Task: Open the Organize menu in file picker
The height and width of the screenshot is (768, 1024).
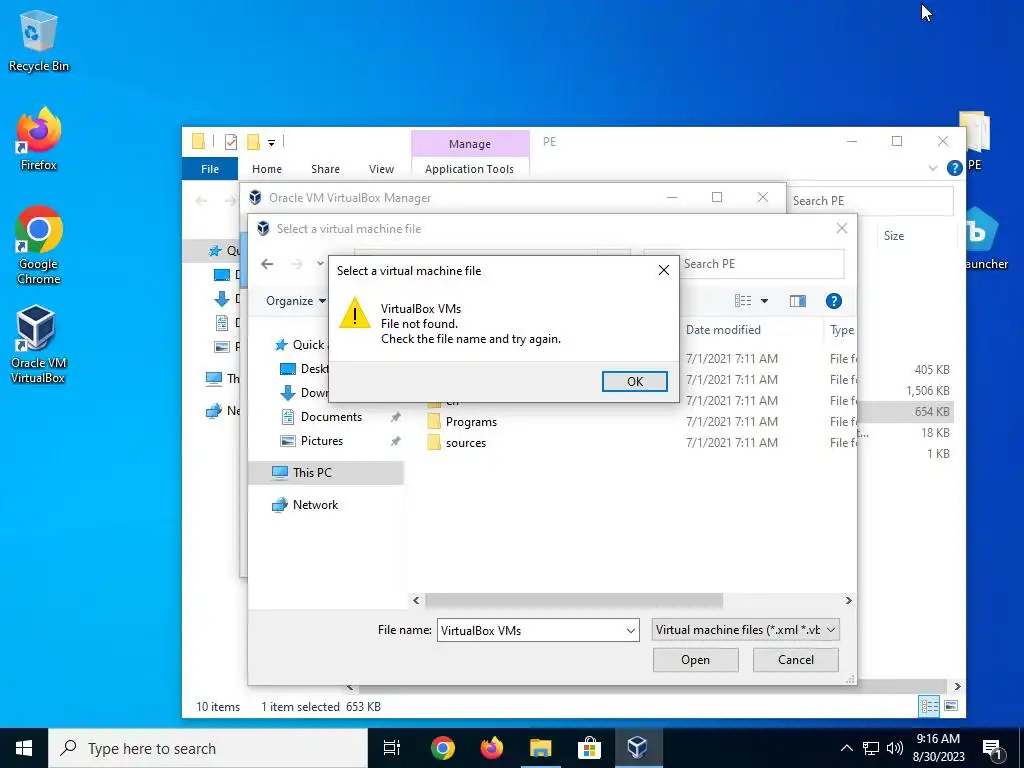Action: coord(296,300)
